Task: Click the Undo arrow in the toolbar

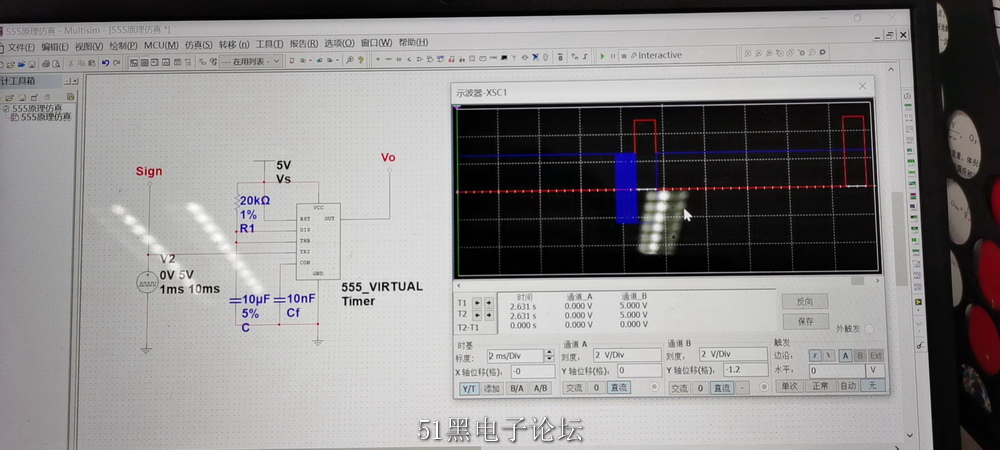Action: pos(104,62)
